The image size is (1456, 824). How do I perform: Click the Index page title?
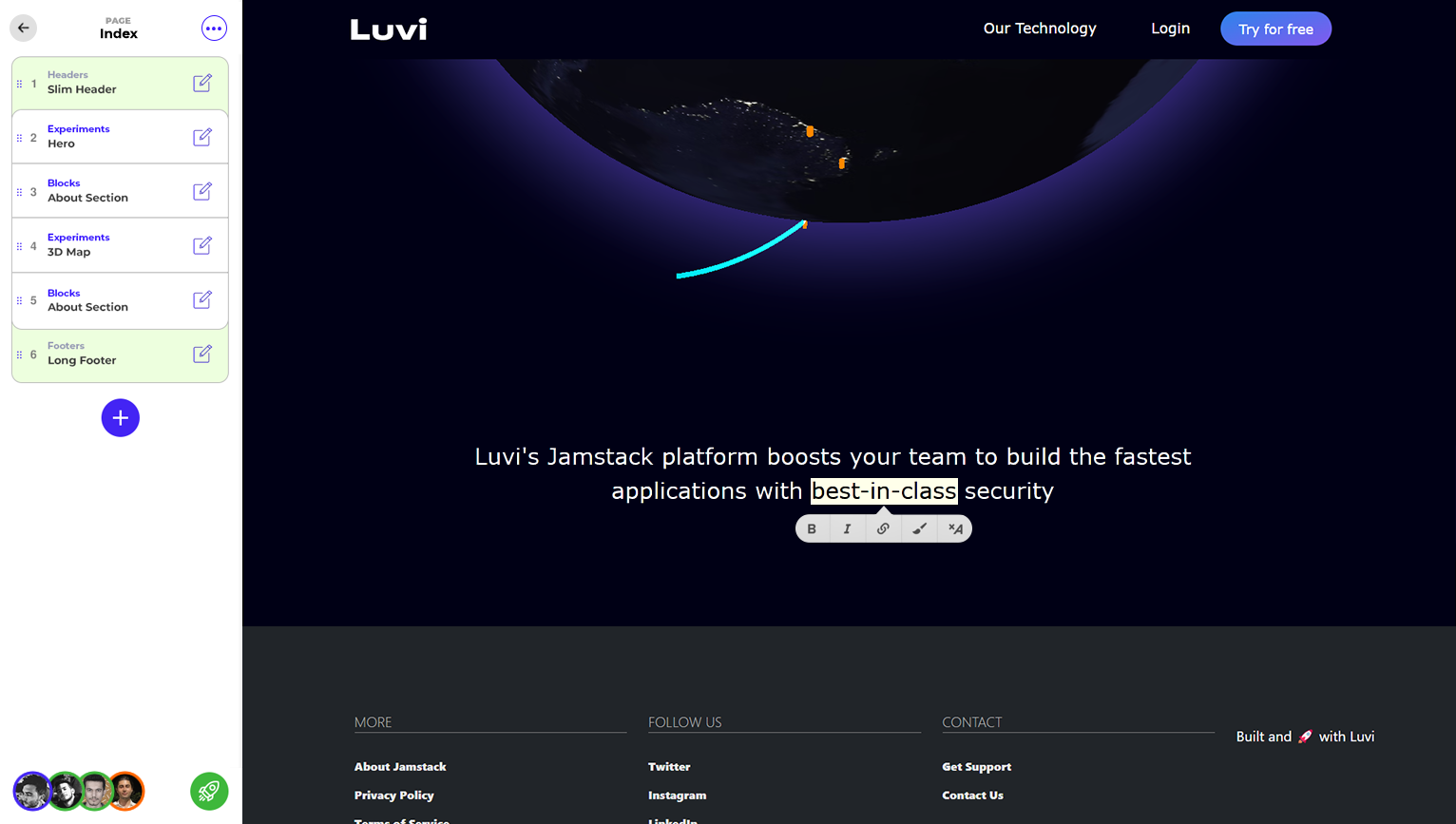[x=119, y=33]
